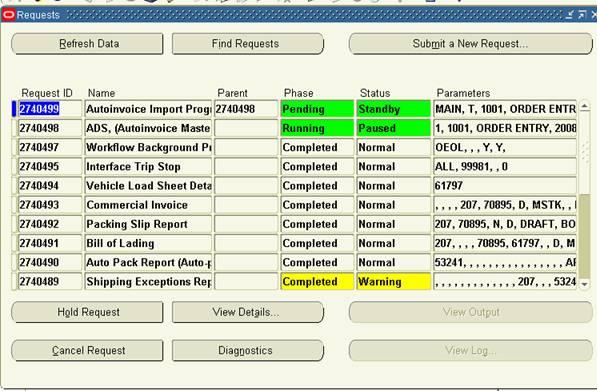Click Completed phase of Interface Trip Stop

[x=317, y=167]
